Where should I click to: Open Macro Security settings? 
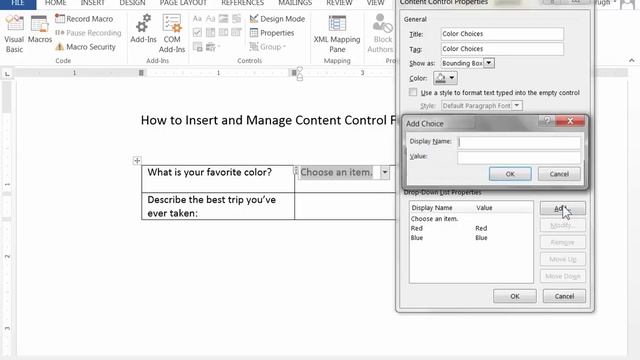coord(85,47)
